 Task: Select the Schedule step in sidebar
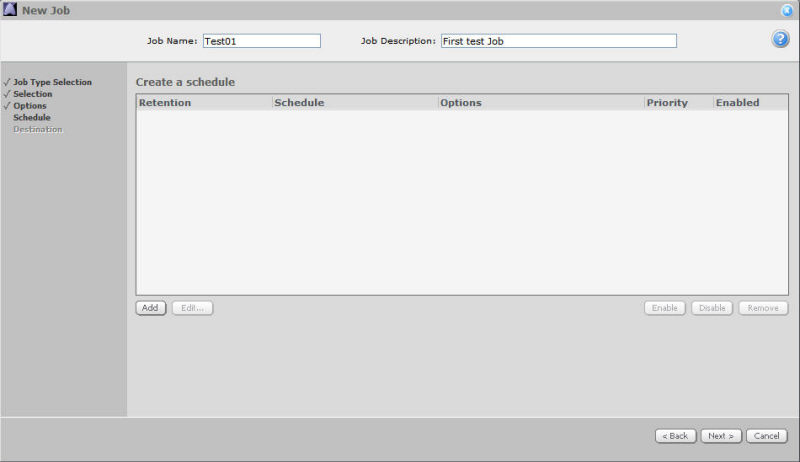(x=31, y=118)
